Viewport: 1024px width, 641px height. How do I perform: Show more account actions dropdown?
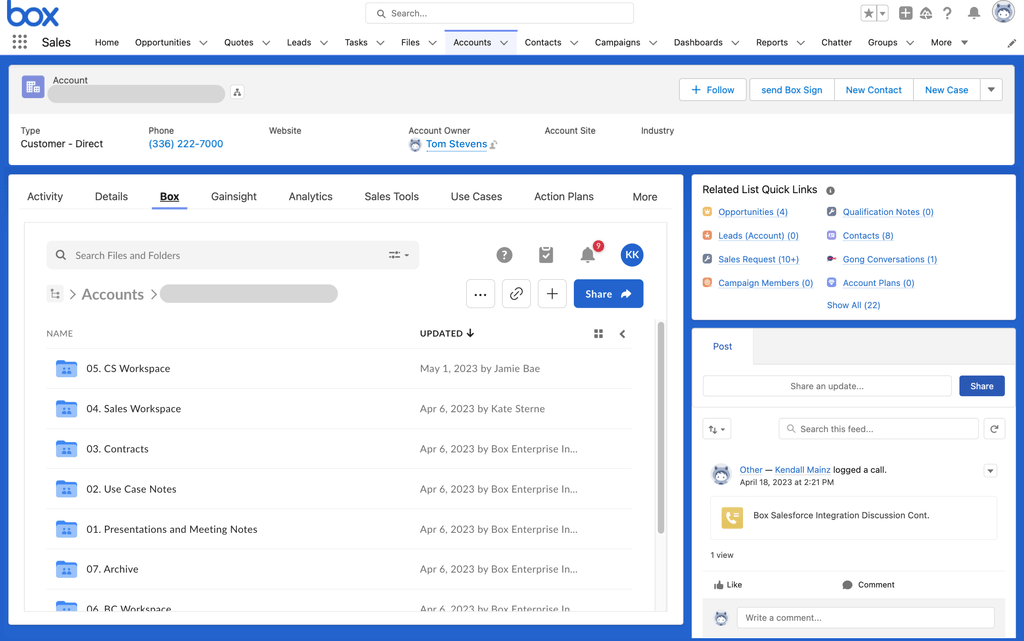(991, 90)
